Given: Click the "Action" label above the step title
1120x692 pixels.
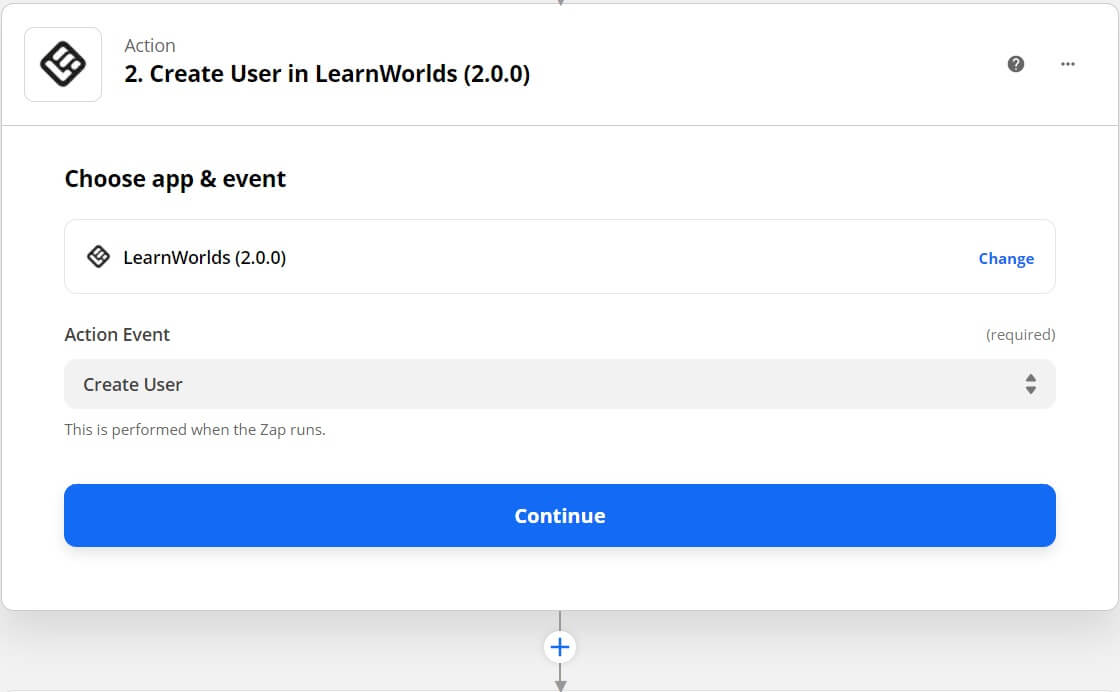Looking at the screenshot, I should tap(150, 45).
